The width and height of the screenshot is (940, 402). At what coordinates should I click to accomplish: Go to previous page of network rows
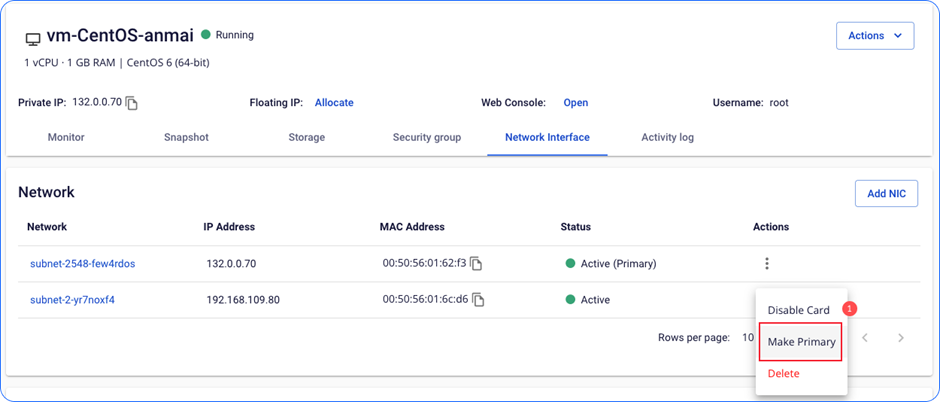coord(865,338)
